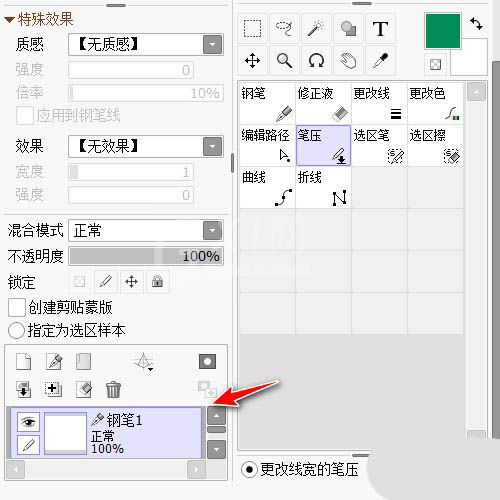500x500 pixels.
Task: Toggle the lock transparent pixels button
Action: 79,282
